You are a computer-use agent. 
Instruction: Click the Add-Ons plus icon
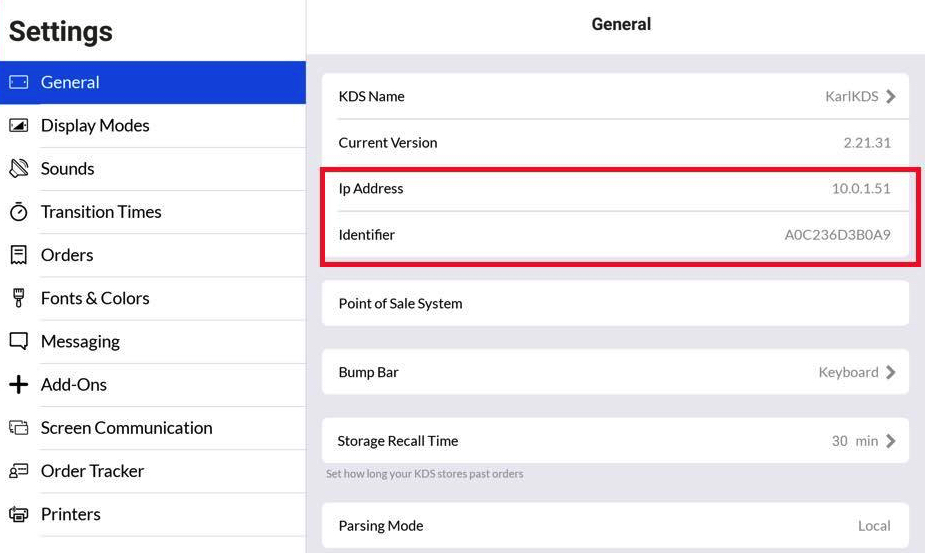coord(19,385)
